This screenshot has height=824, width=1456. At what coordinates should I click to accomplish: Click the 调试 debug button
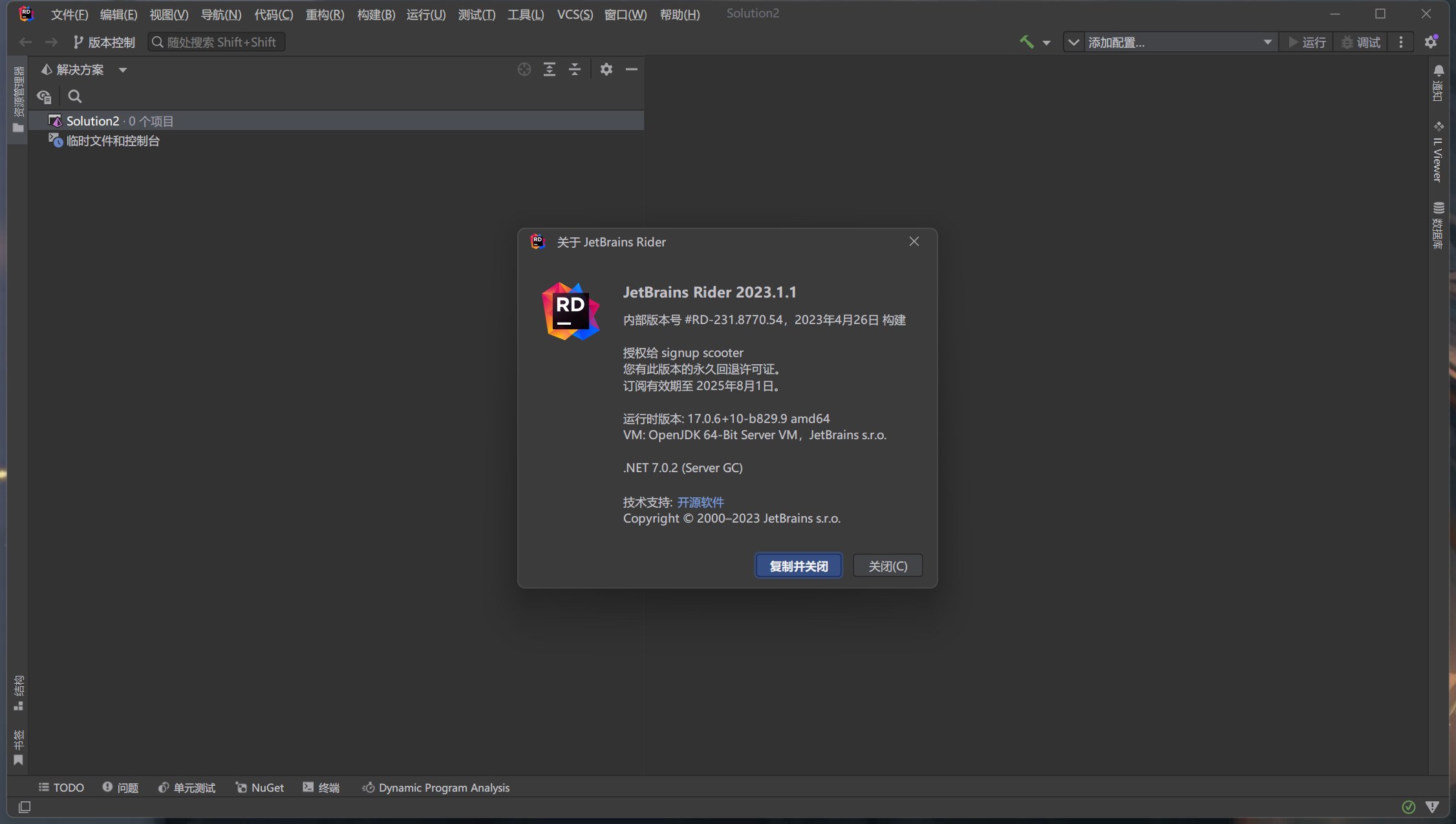1361,42
